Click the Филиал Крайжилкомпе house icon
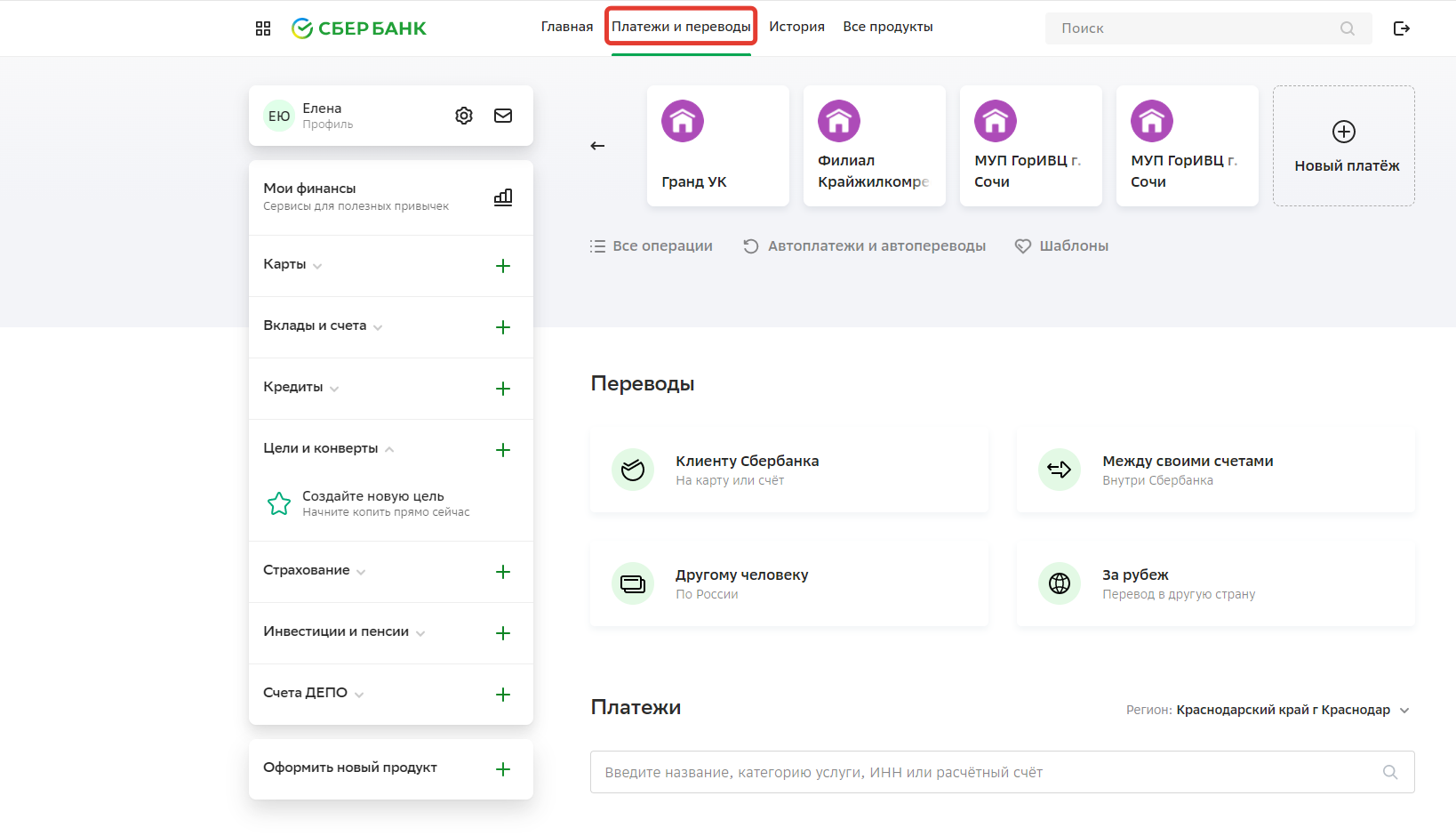 [x=839, y=121]
